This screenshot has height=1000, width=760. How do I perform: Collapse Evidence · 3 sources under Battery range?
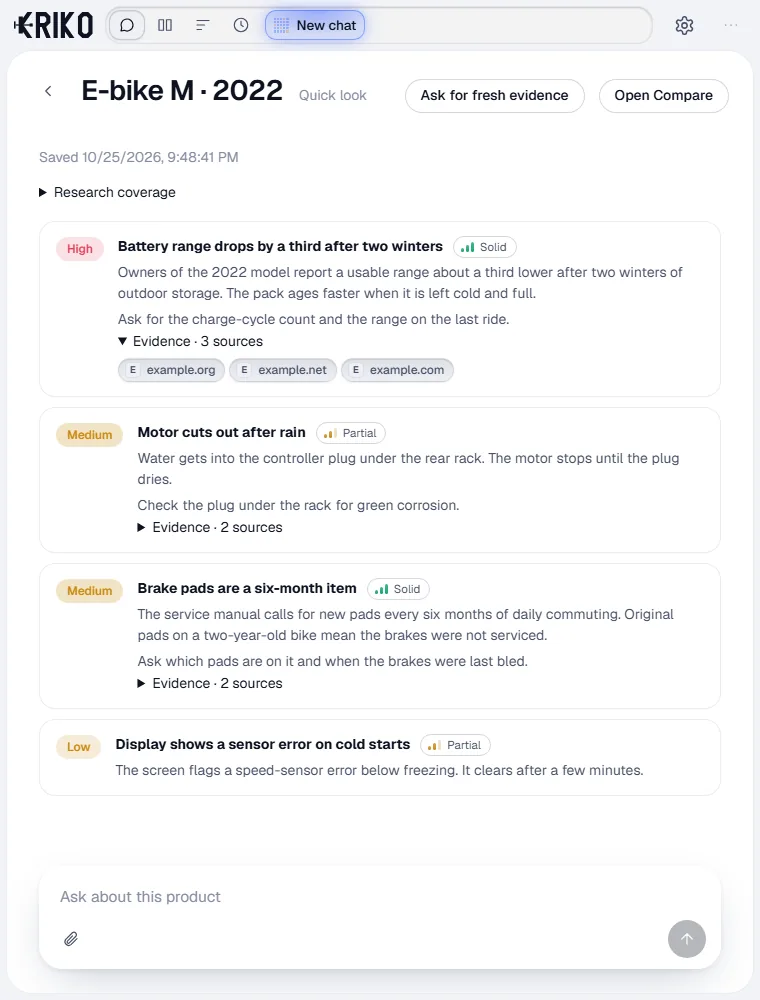[x=191, y=341]
